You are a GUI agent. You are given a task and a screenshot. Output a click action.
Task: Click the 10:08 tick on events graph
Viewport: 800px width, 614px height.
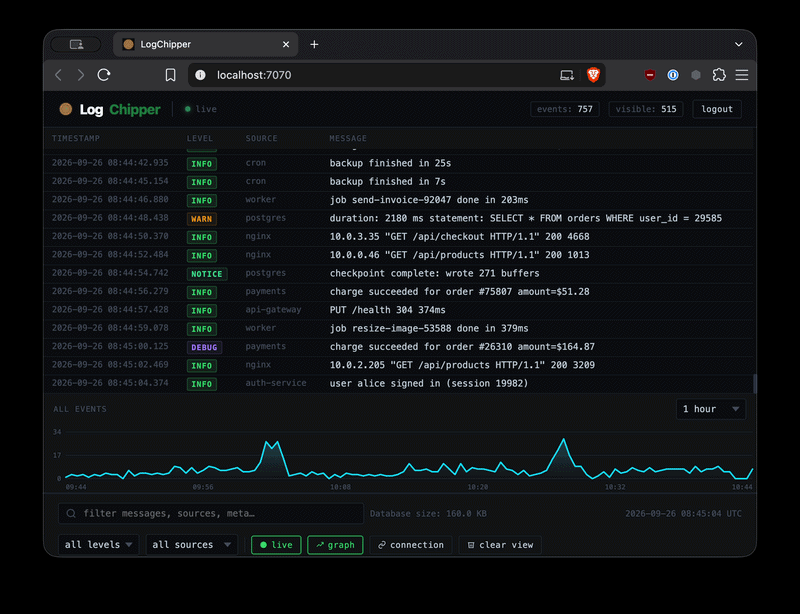coord(340,487)
